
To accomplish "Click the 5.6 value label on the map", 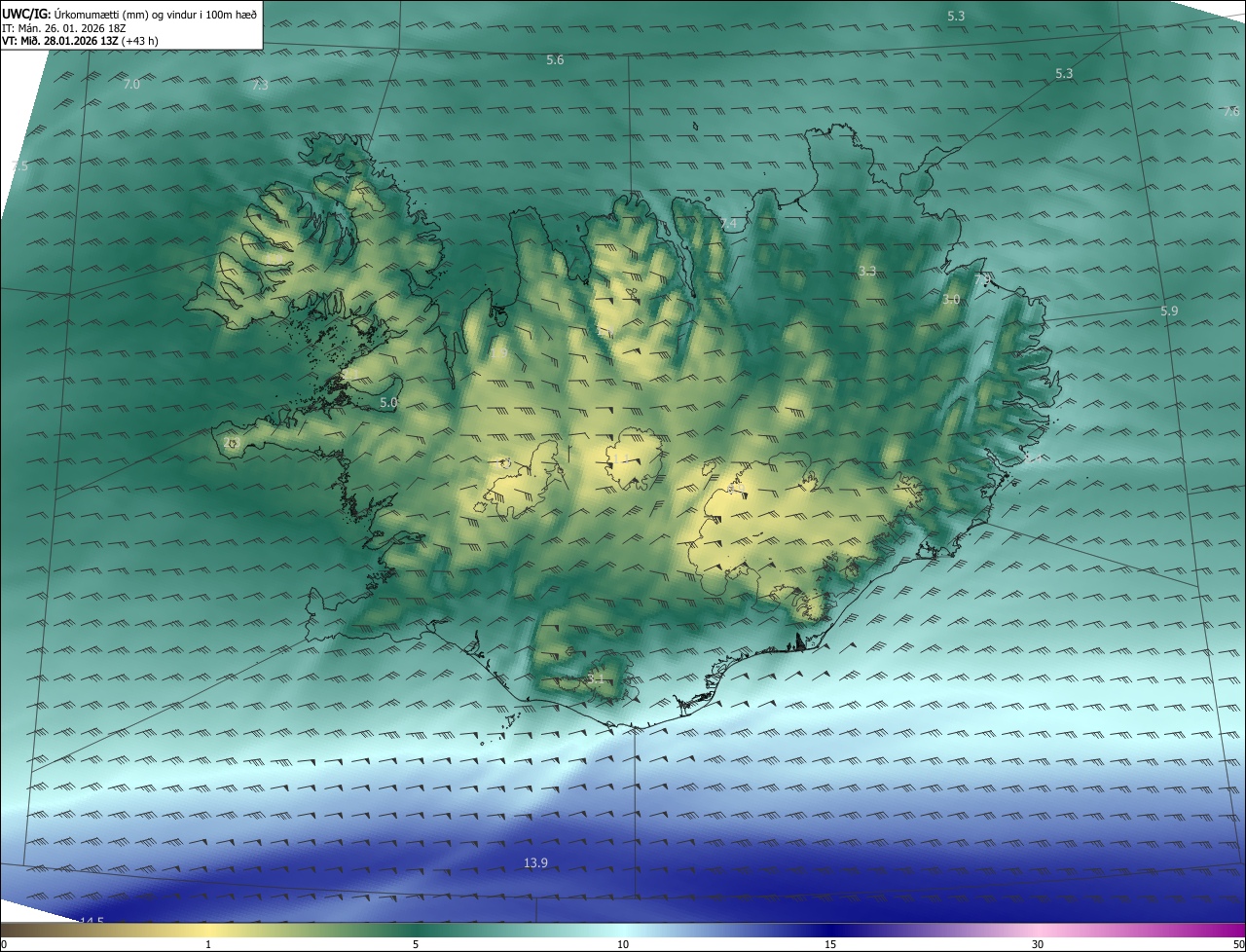I will point(555,60).
